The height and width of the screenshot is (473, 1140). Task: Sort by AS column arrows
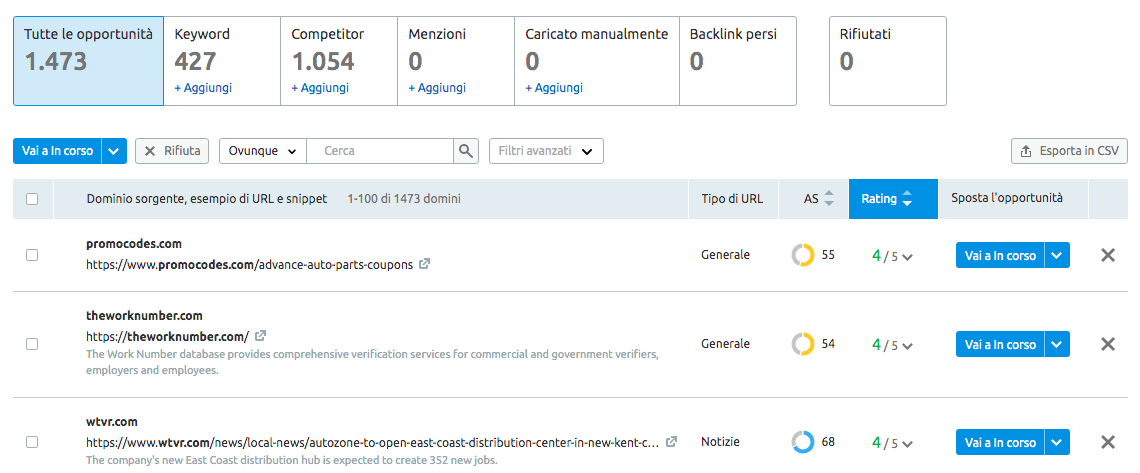[828, 199]
